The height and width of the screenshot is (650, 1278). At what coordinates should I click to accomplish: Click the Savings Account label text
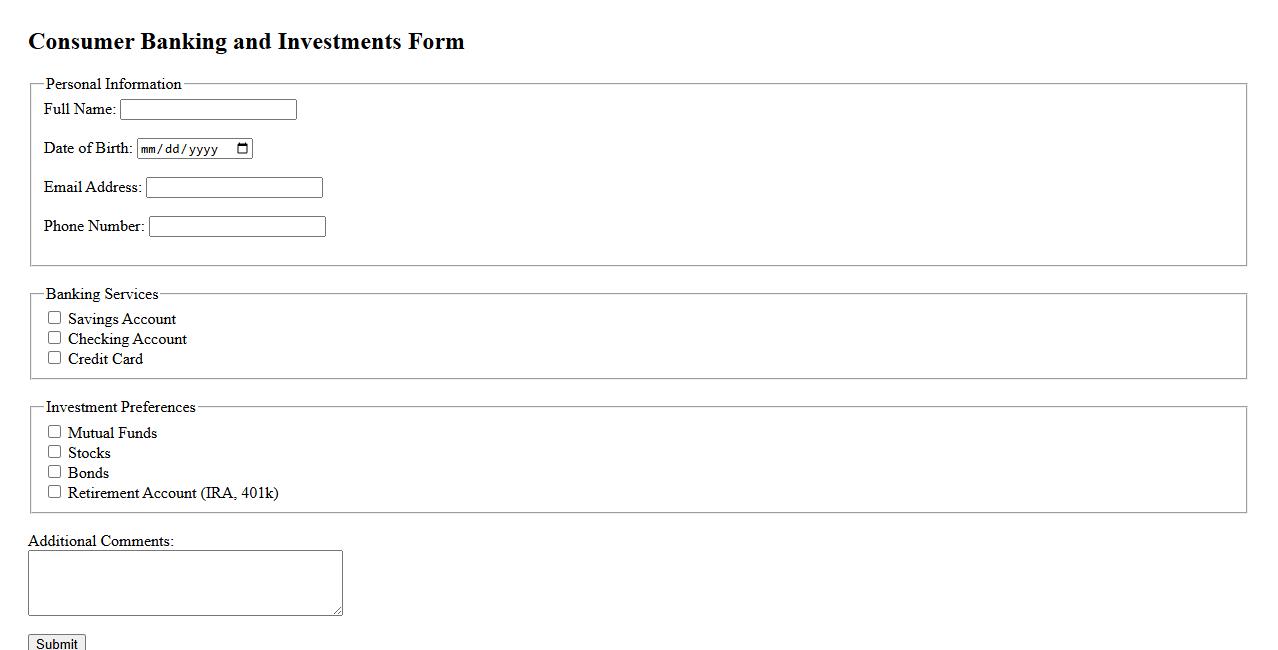tap(122, 320)
